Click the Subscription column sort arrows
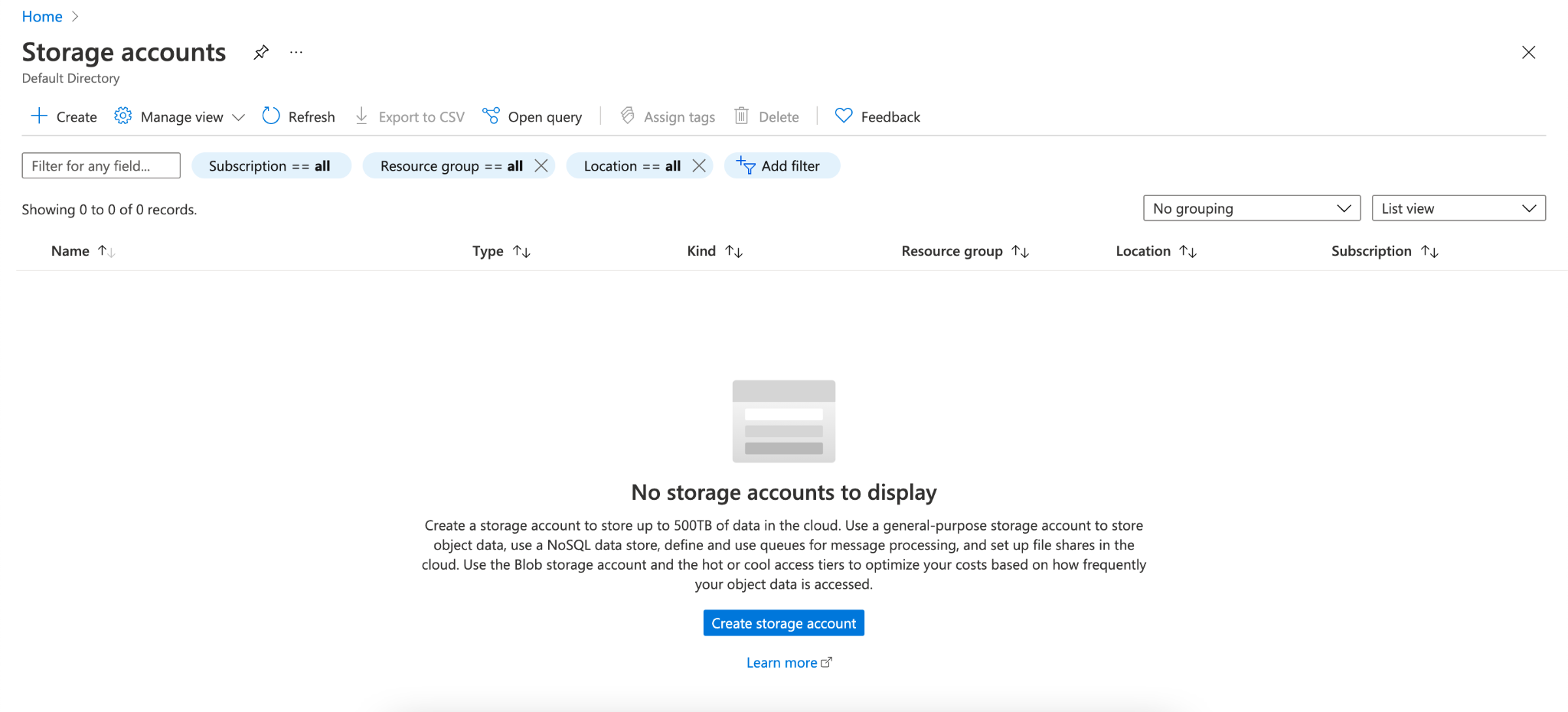Image resolution: width=1568 pixels, height=712 pixels. (1430, 251)
